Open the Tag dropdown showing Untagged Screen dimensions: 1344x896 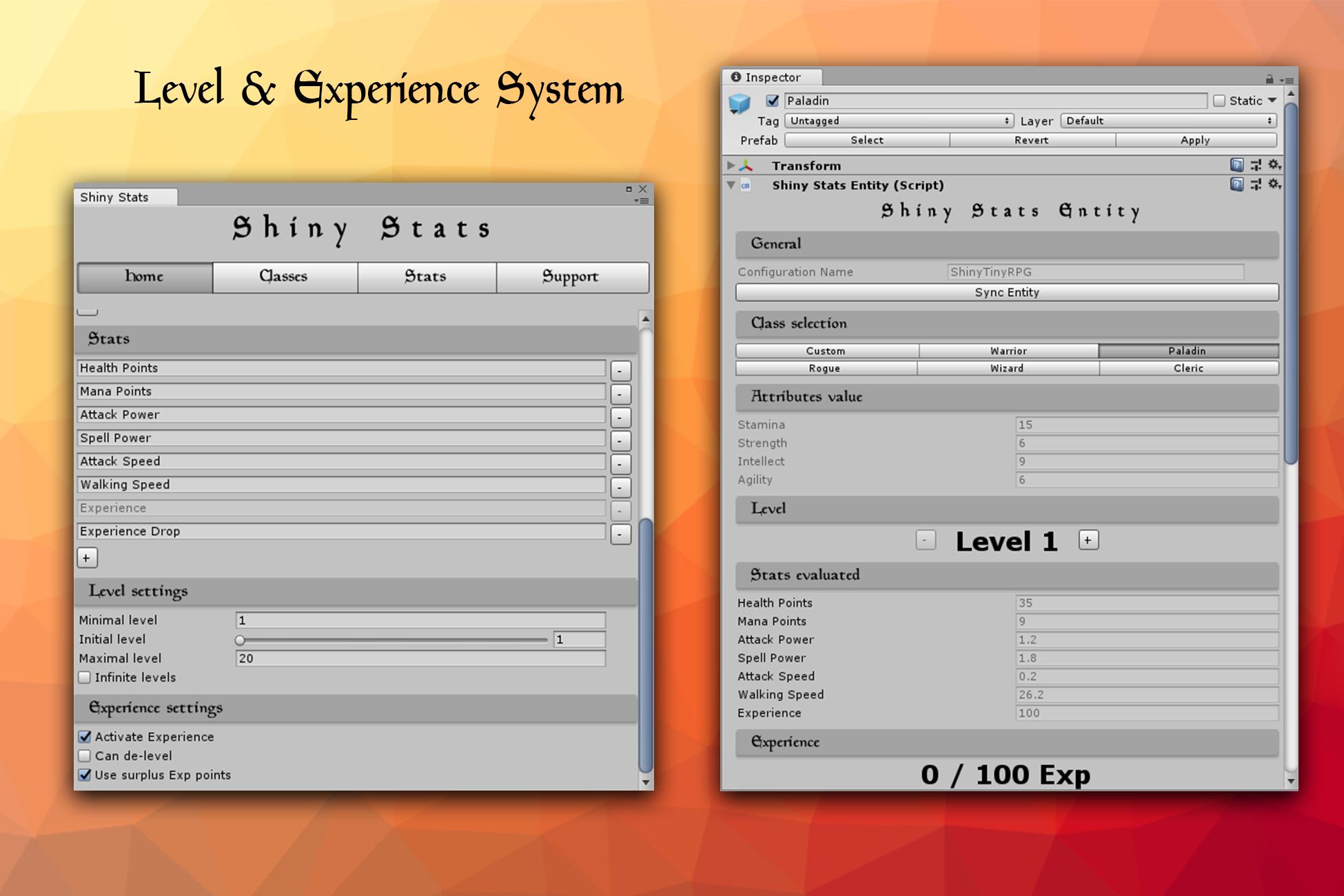coord(899,121)
